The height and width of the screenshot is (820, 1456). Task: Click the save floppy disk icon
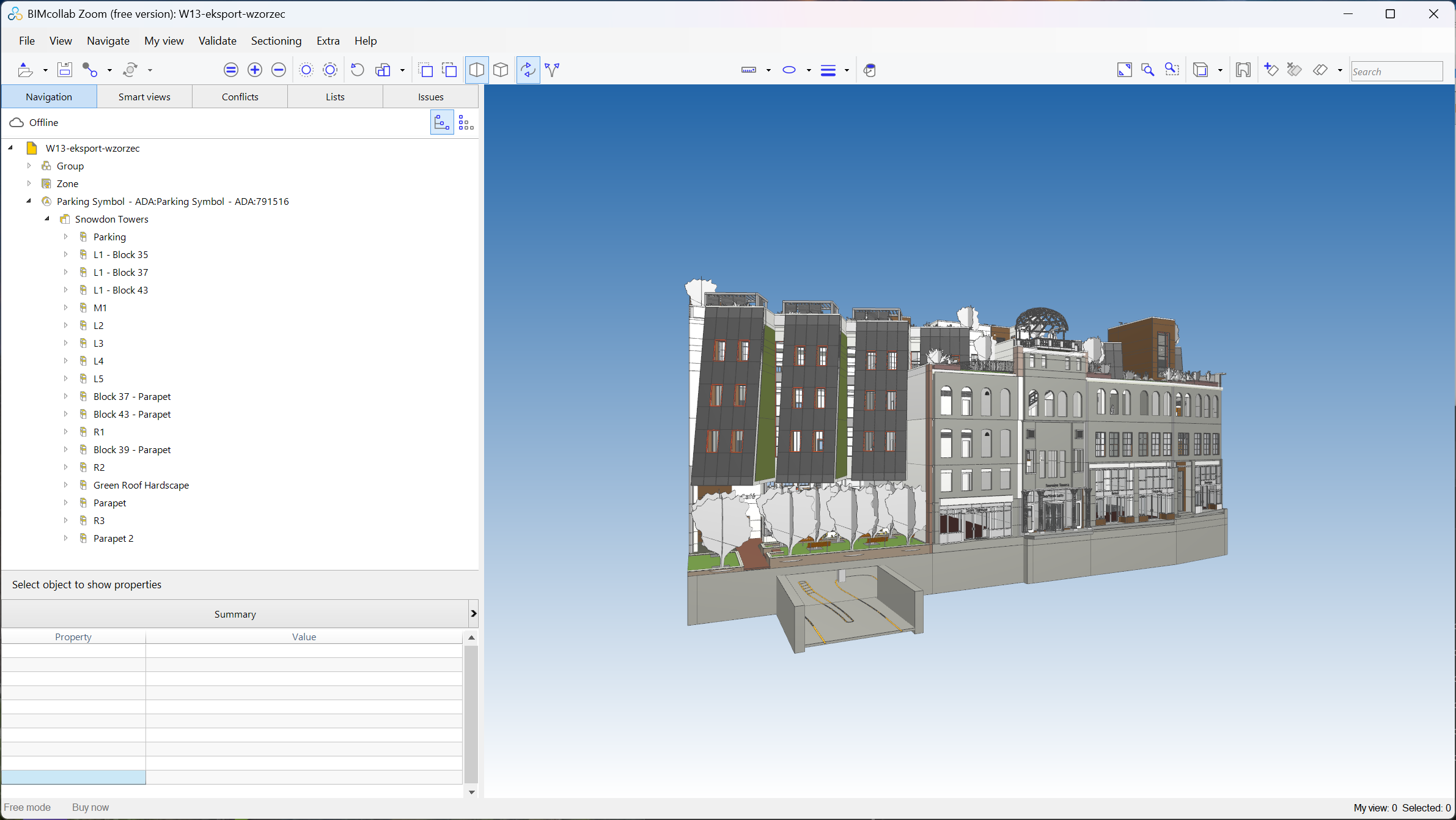tap(65, 70)
